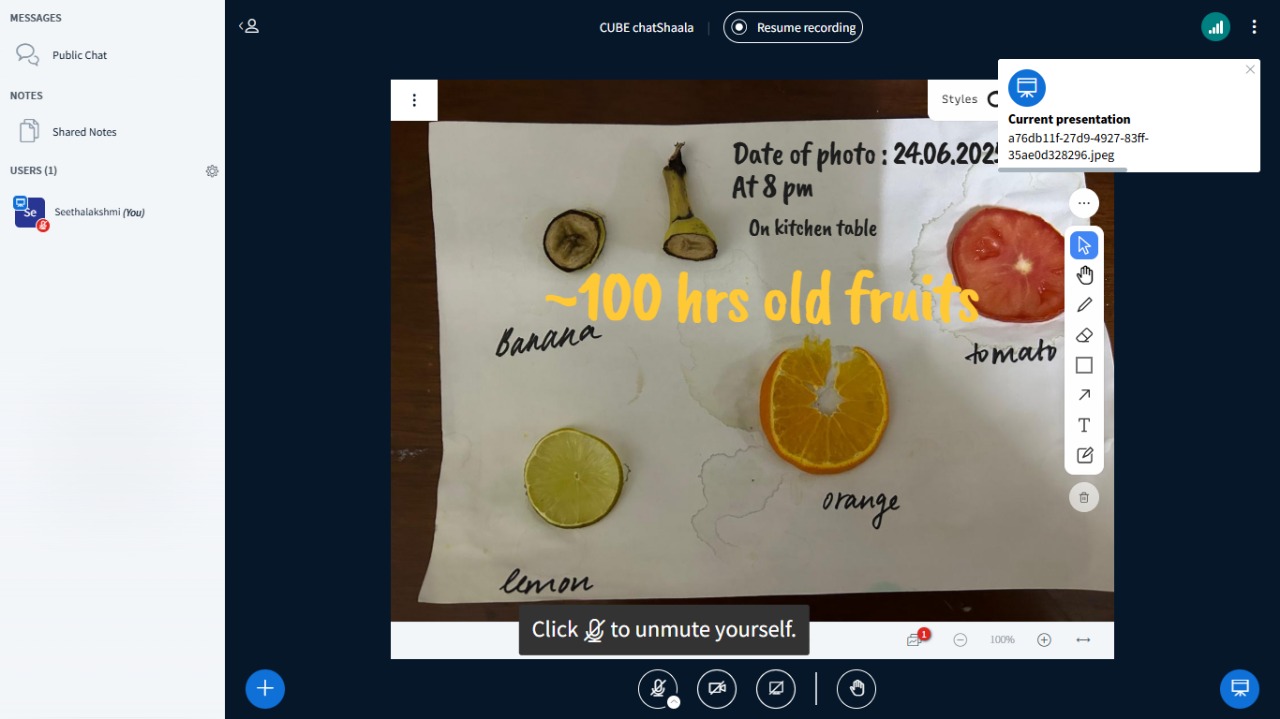Start sharing your webcam
This screenshot has height=719, width=1280.
(x=717, y=688)
